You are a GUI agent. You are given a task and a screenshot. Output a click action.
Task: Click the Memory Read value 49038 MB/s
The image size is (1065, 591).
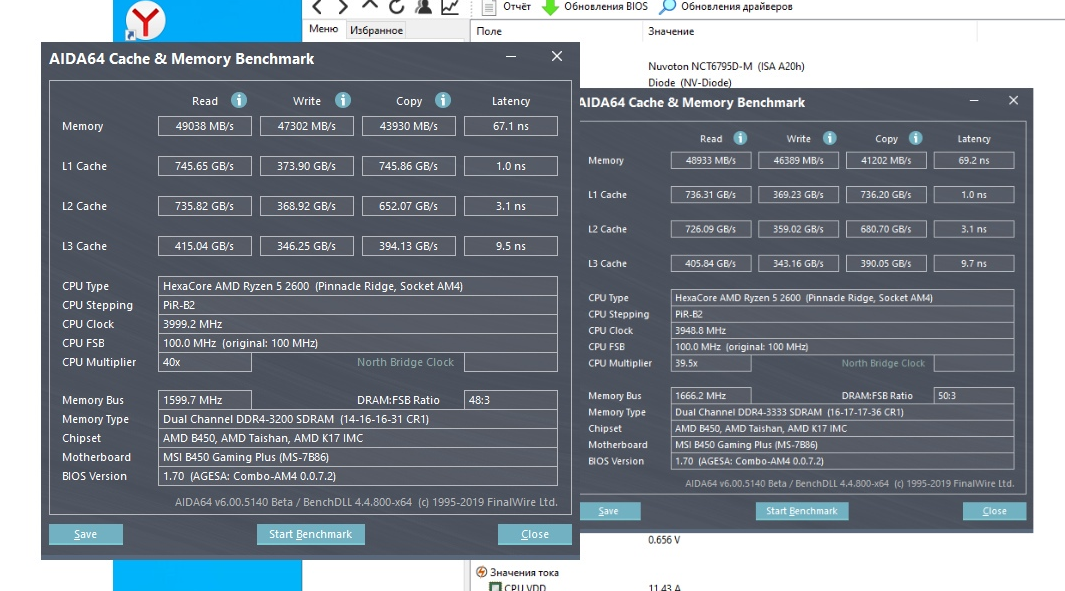pyautogui.click(x=204, y=126)
